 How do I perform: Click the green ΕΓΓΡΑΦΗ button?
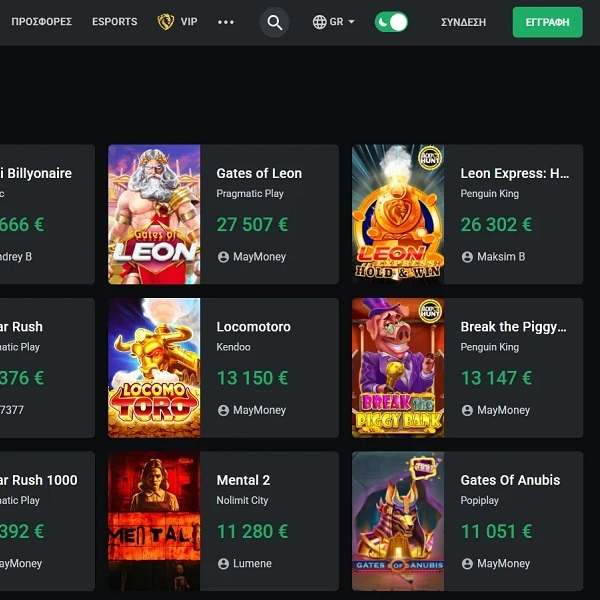click(548, 22)
